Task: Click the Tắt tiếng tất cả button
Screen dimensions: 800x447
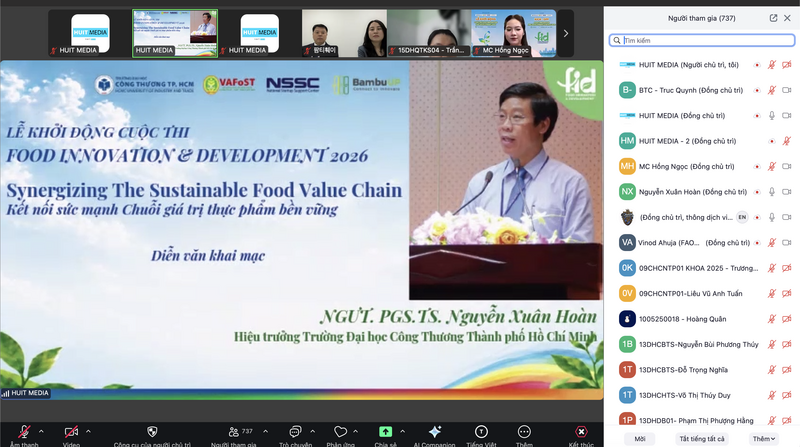Action: 702,439
